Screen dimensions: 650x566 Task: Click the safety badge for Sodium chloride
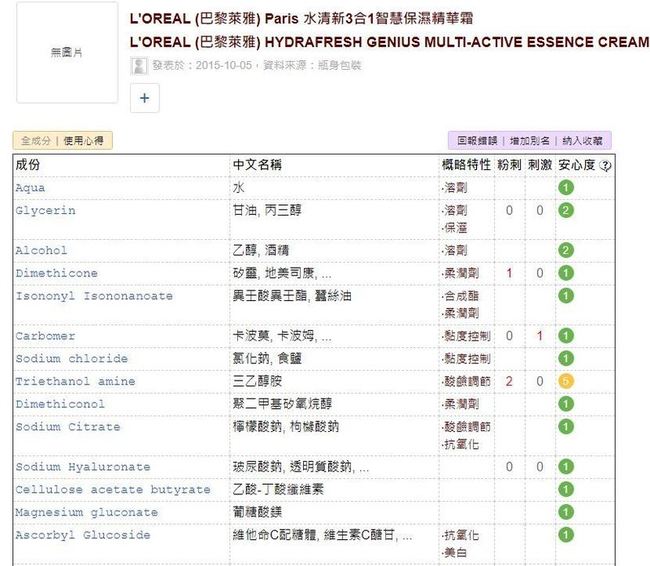click(566, 358)
